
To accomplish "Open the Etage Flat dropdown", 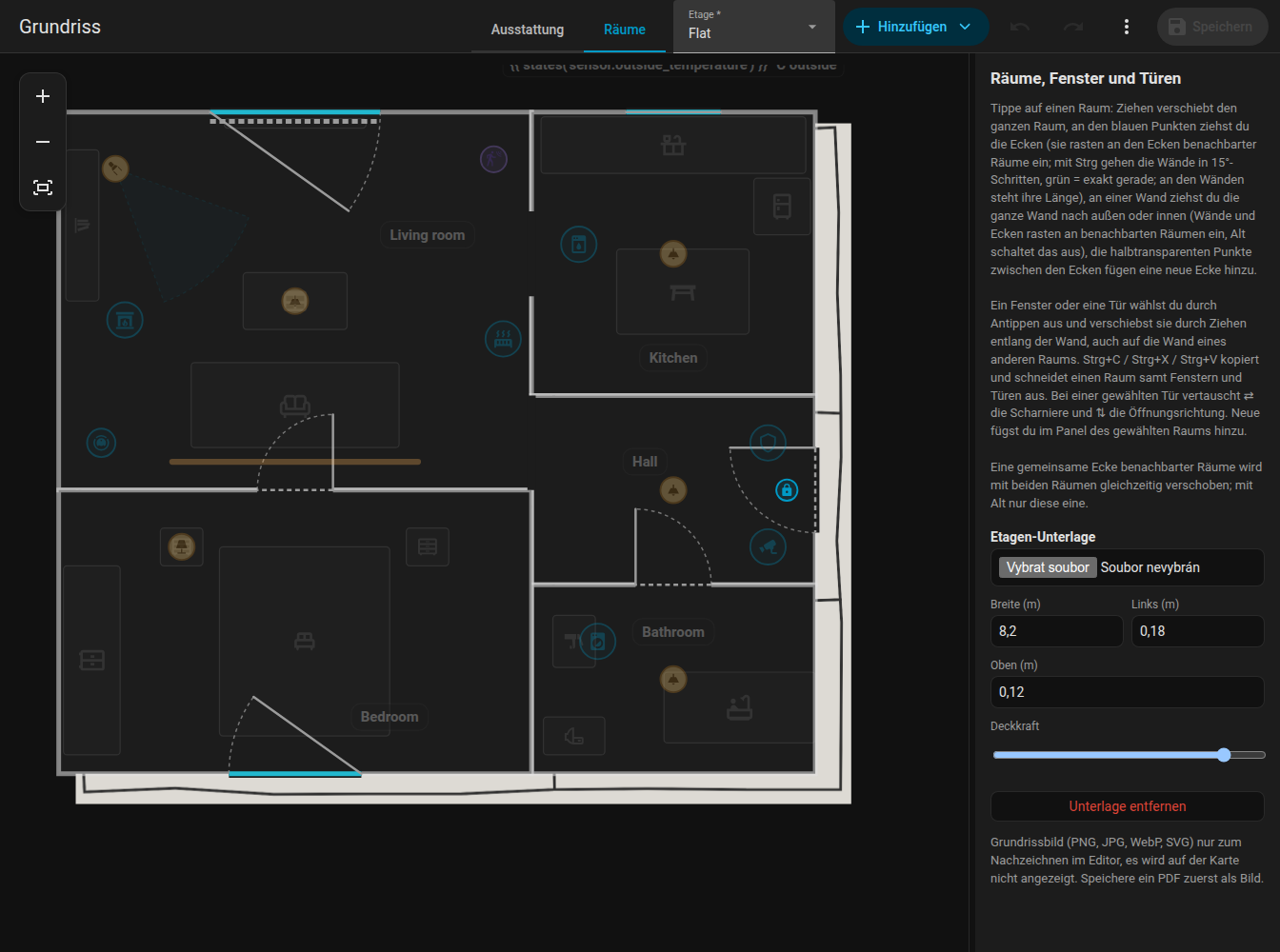I will [753, 27].
